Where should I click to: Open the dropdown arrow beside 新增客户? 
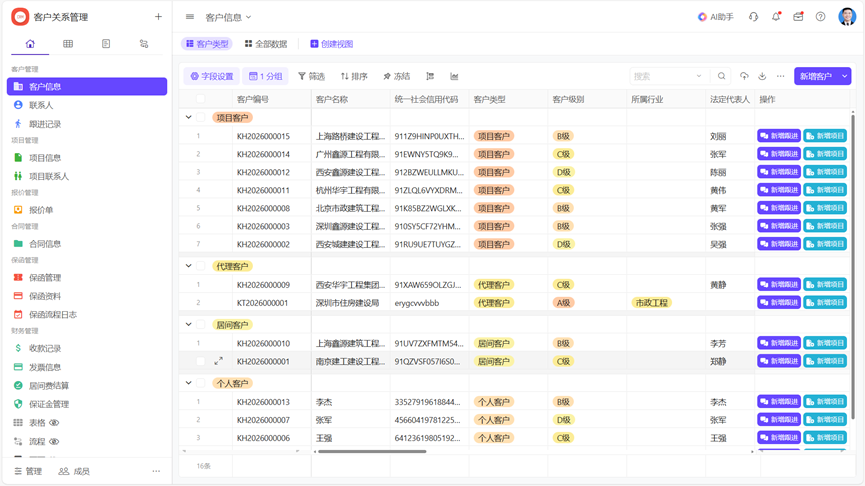(845, 76)
